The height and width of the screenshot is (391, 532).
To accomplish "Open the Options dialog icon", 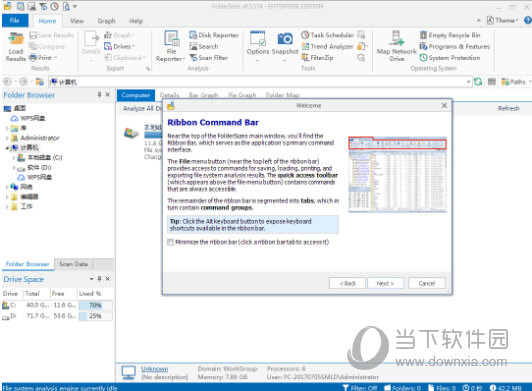I will coord(258,38).
